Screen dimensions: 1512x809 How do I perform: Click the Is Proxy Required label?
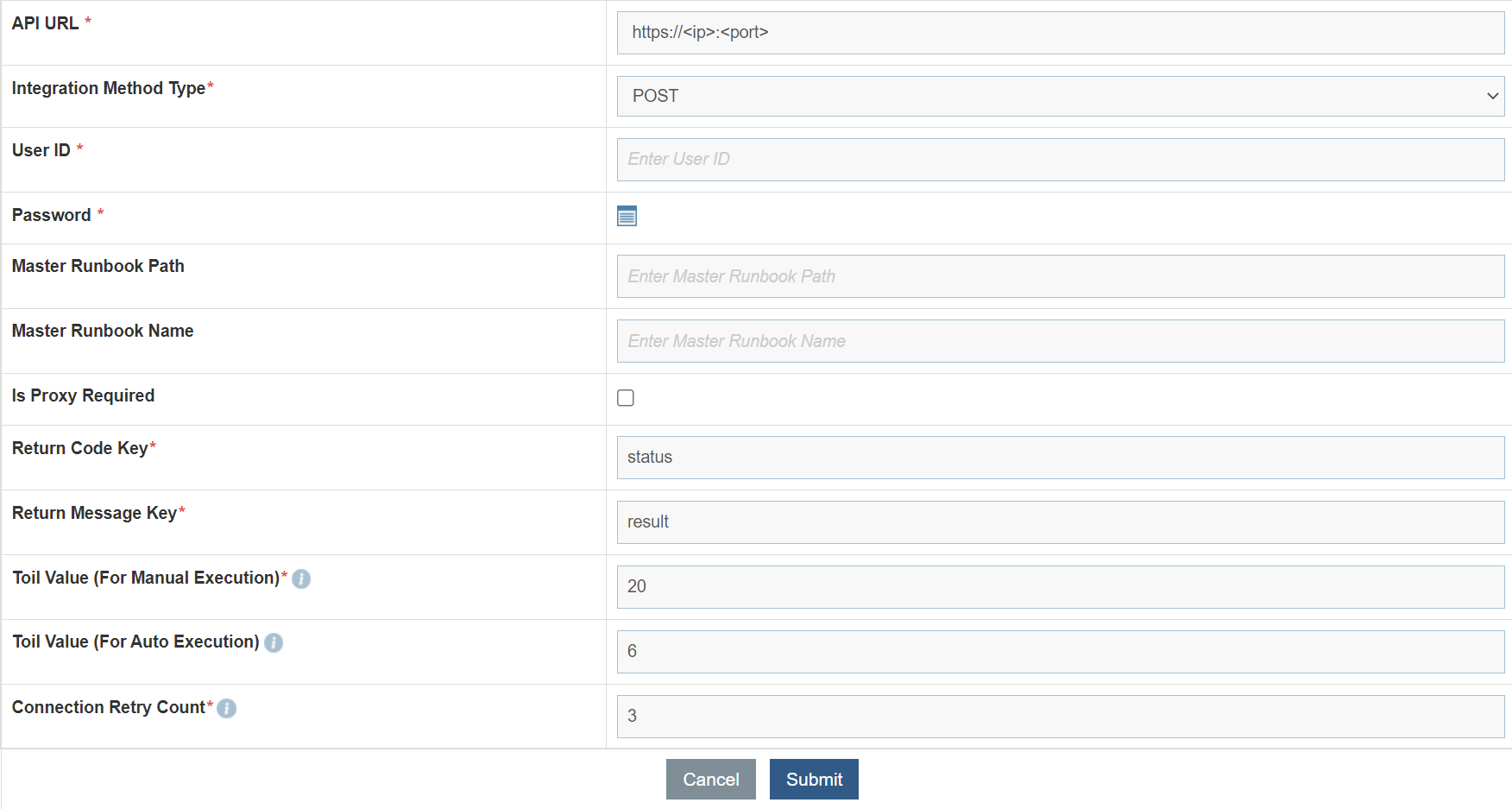click(84, 396)
